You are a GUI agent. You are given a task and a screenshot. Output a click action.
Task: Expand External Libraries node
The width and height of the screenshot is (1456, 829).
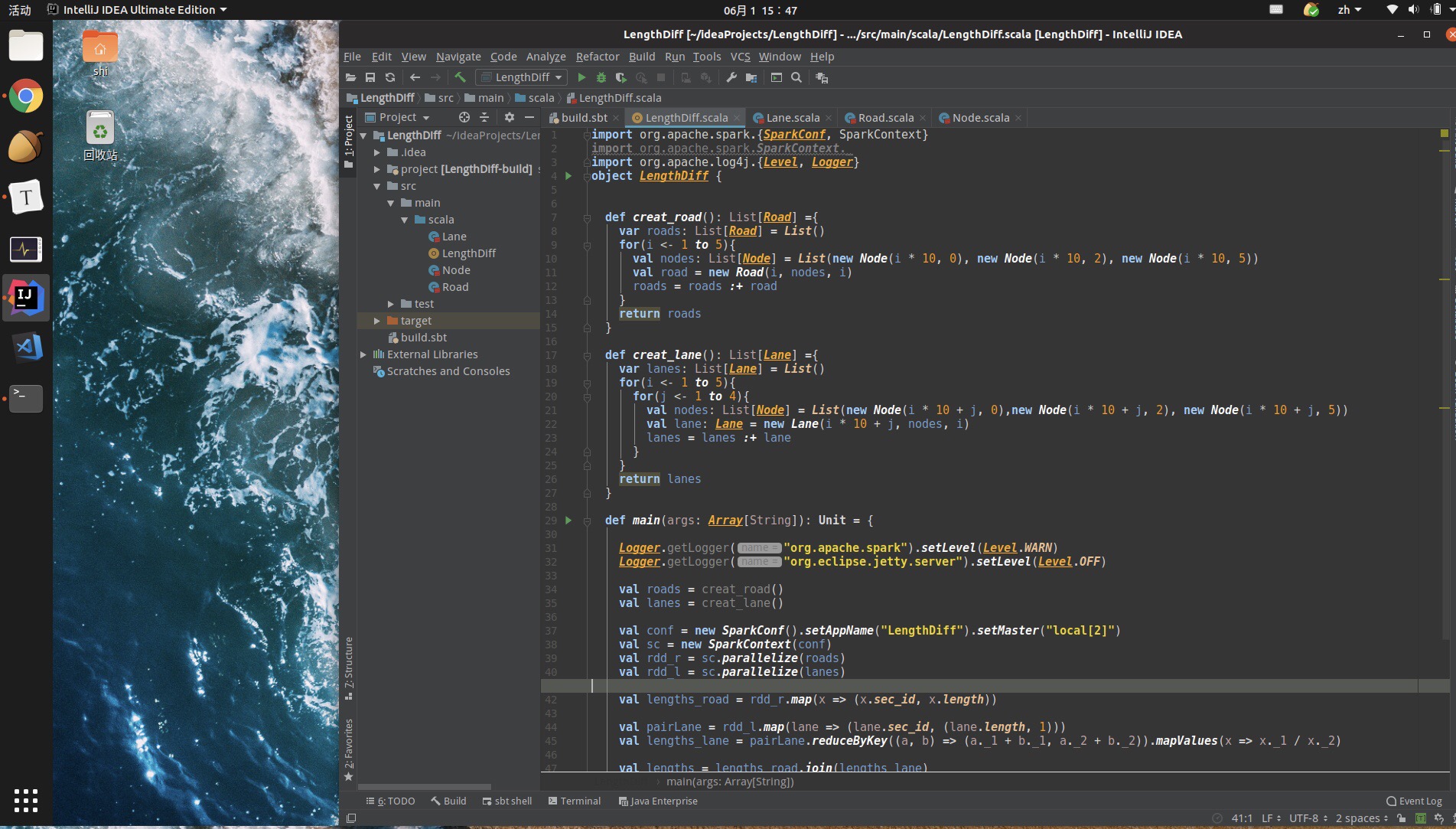363,354
